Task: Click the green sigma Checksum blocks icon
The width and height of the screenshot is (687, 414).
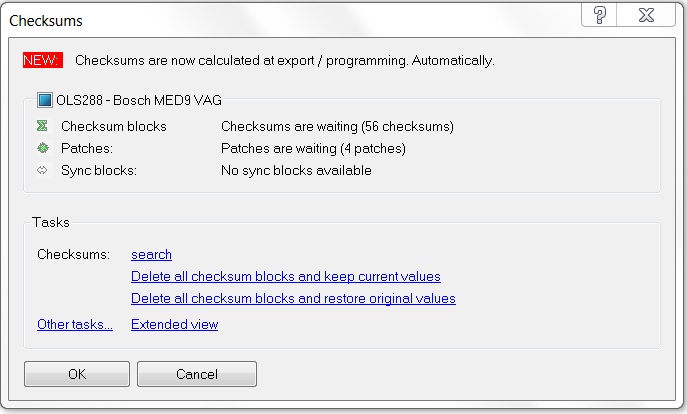Action: click(42, 126)
